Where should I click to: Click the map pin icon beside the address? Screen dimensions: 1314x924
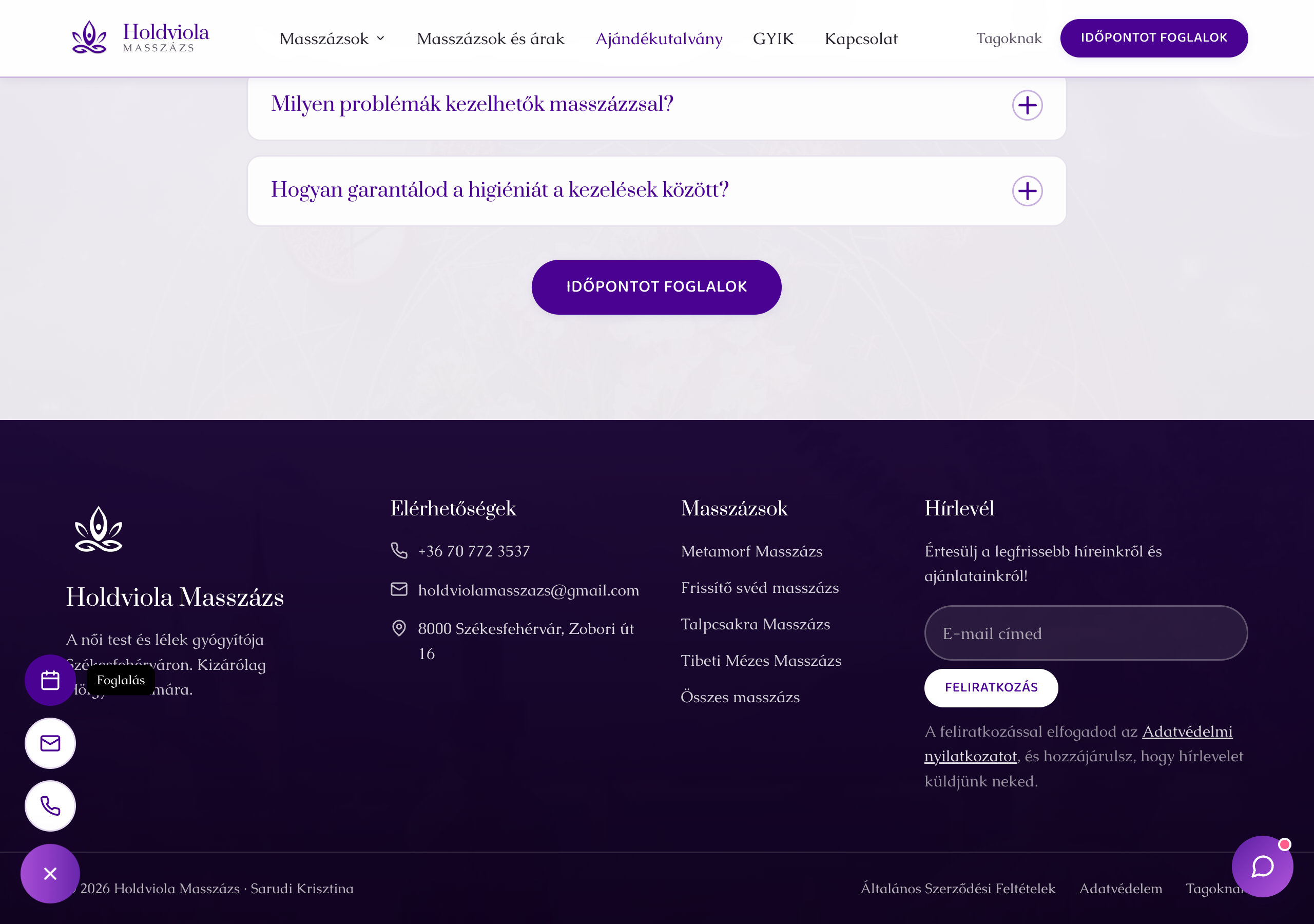[399, 629]
